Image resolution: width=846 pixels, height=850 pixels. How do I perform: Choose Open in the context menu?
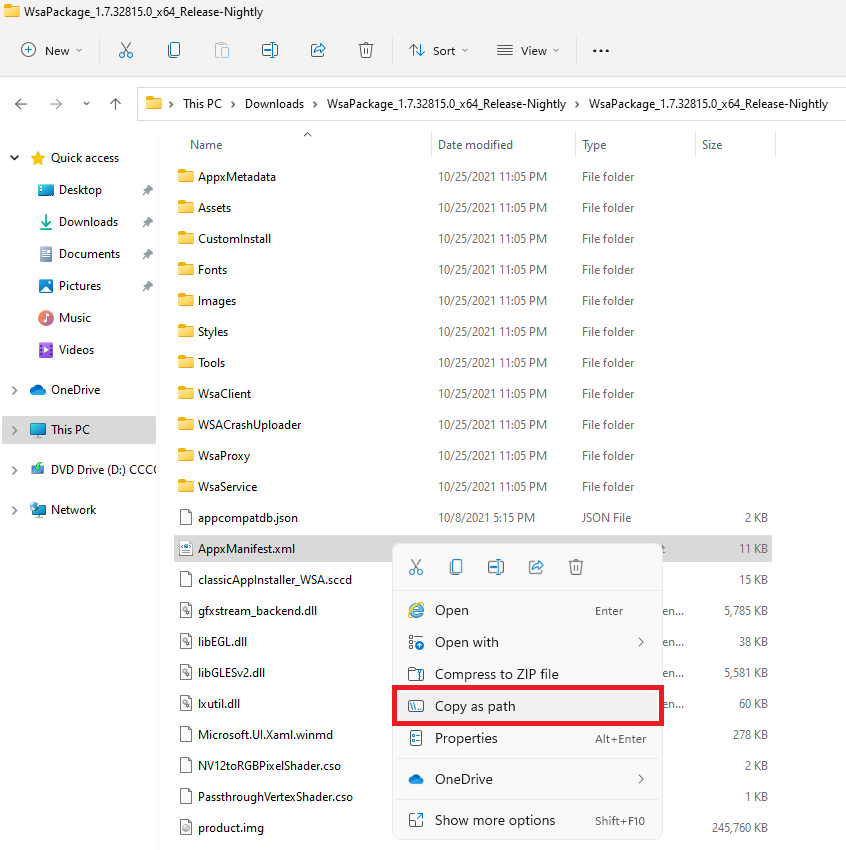pyautogui.click(x=527, y=610)
